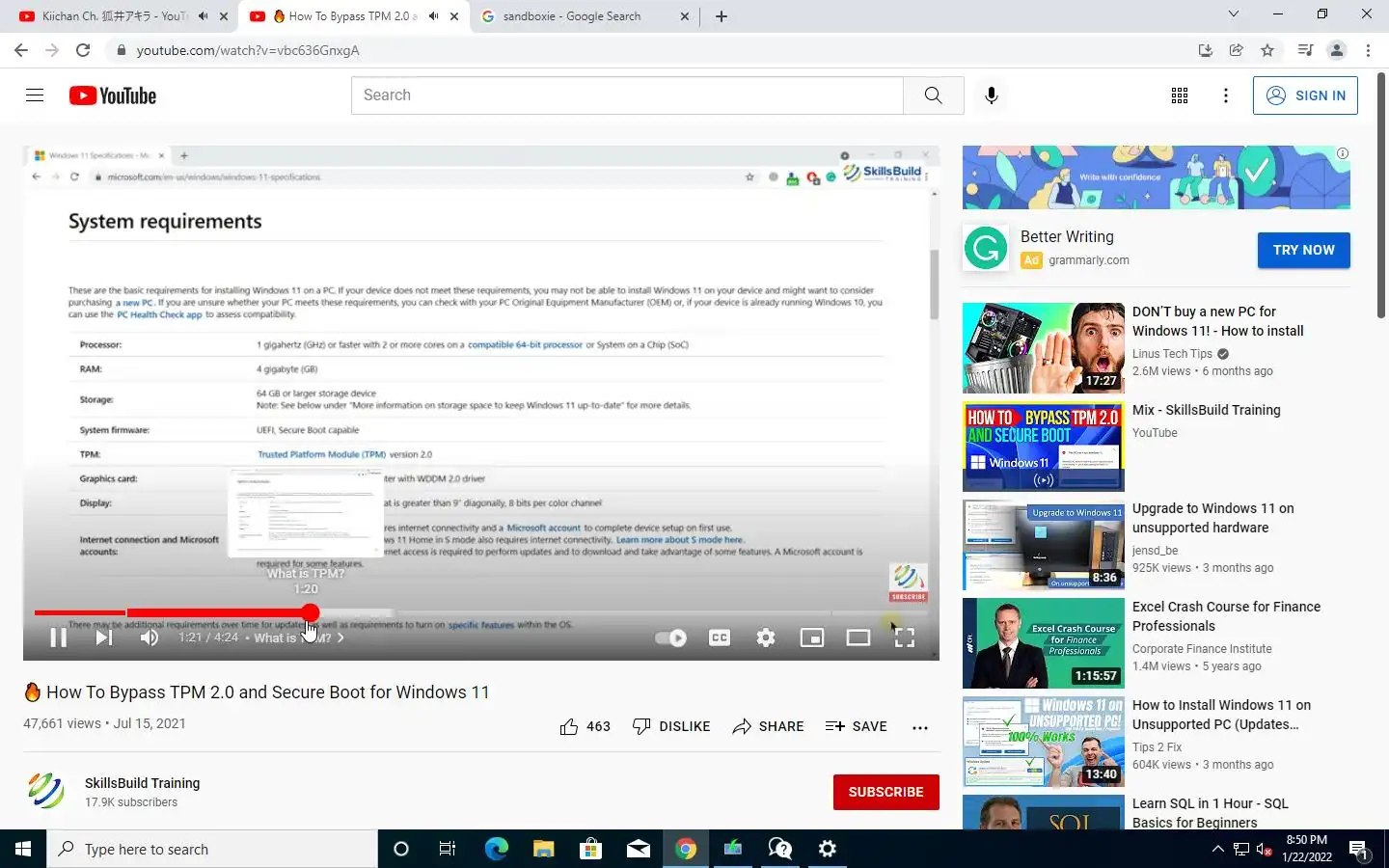Close the sandboxie Google Search tab

(x=685, y=16)
